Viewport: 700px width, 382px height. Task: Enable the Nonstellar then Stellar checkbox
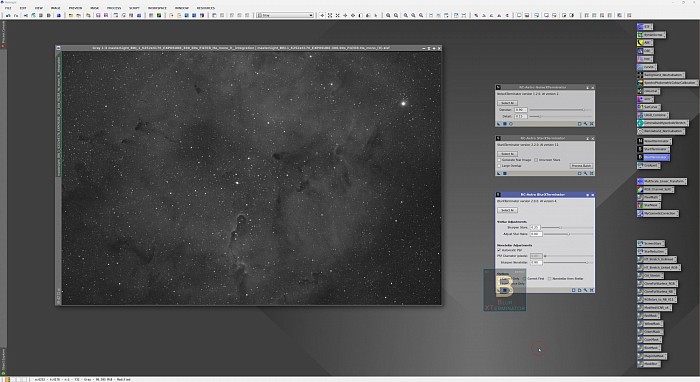click(550, 278)
